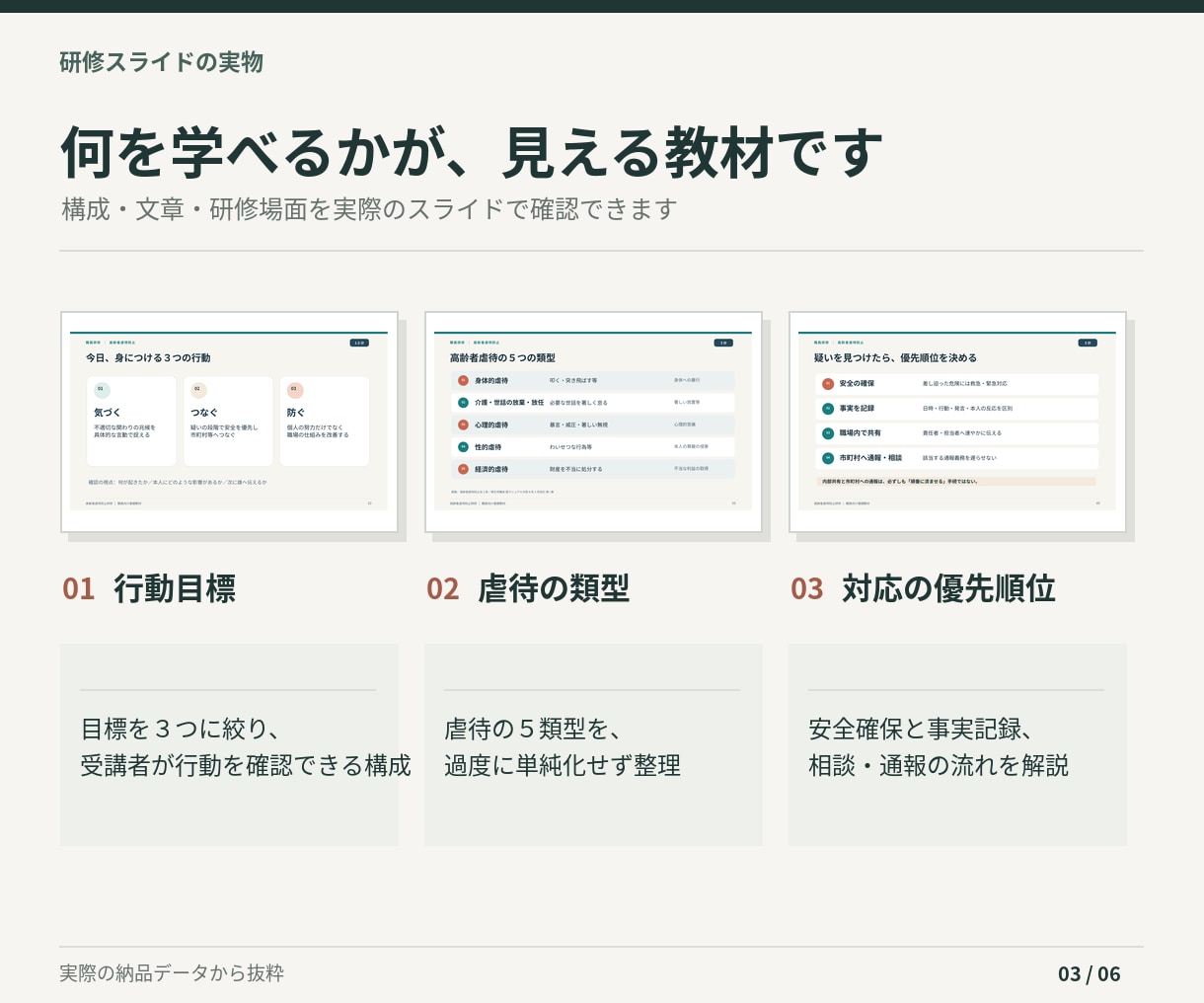Click the '職場内で共有' row in the third thumbnail
Viewport: 1204px width, 1003px height.
[x=957, y=433]
